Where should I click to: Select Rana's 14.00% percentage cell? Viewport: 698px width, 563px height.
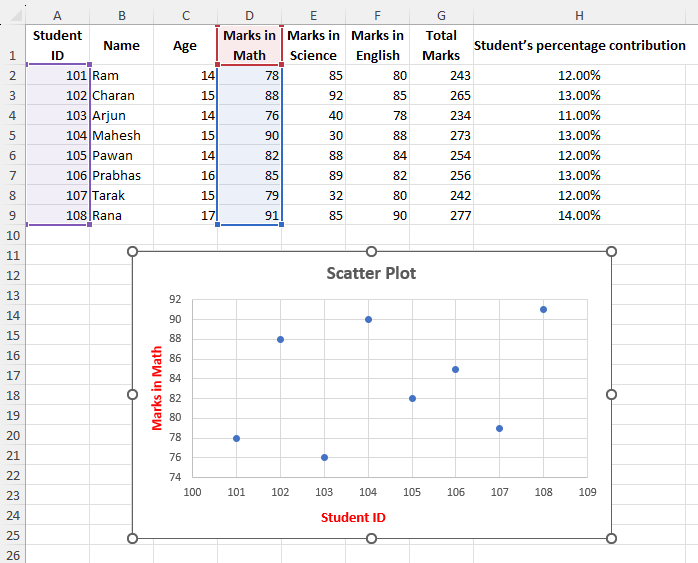[x=580, y=215]
